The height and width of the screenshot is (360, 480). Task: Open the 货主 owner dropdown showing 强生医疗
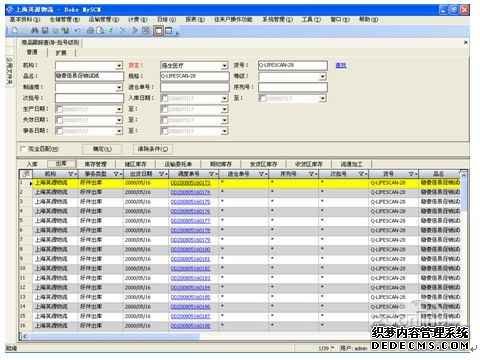coord(225,66)
